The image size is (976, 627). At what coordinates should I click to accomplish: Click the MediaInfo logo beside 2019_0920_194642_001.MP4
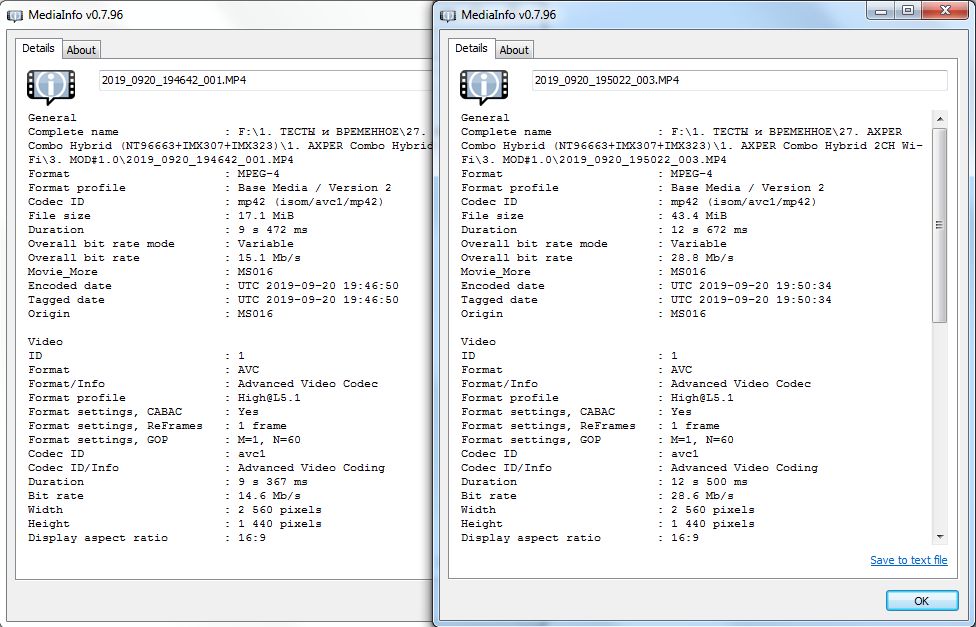click(x=50, y=87)
